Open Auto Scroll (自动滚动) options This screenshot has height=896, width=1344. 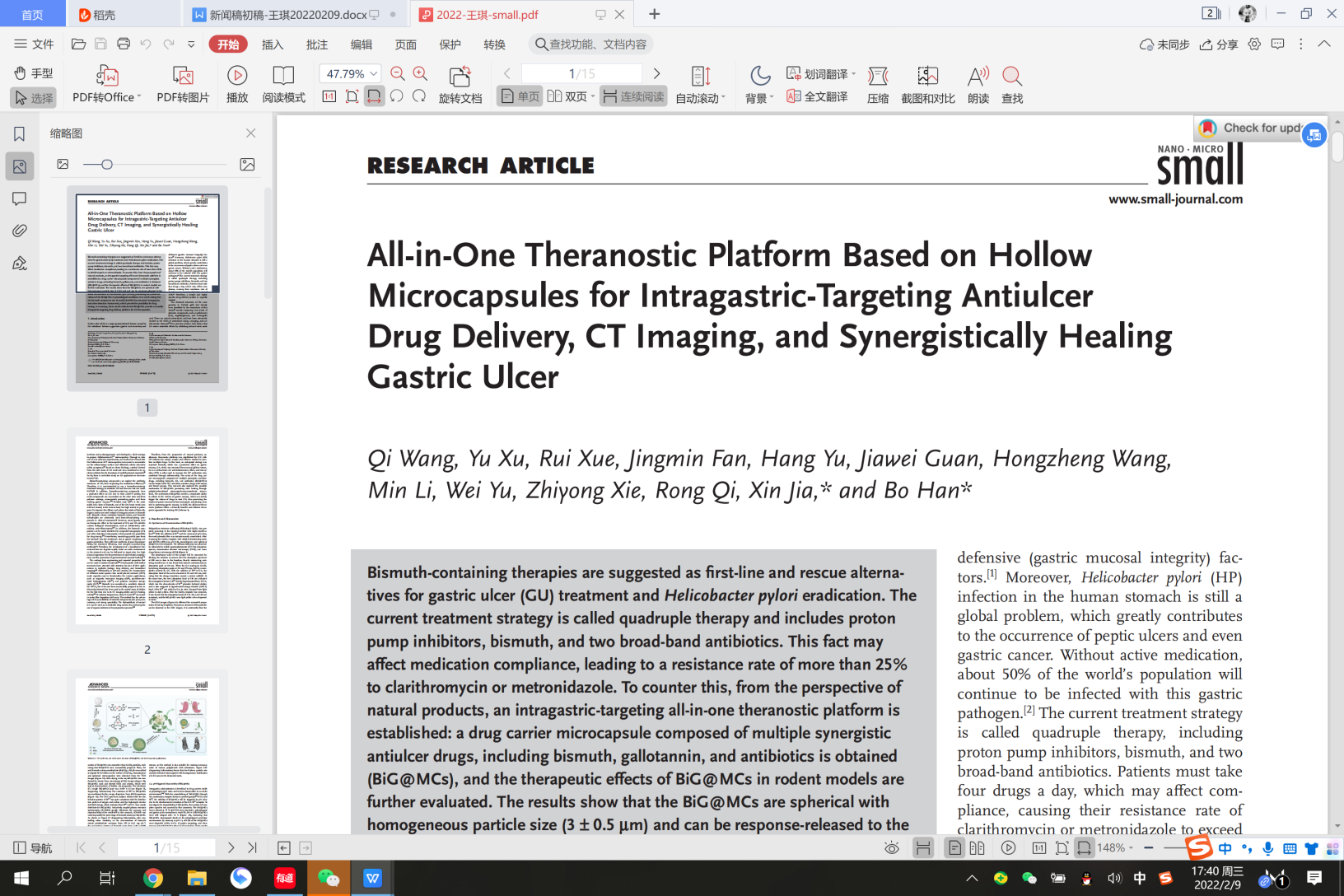pyautogui.click(x=701, y=85)
